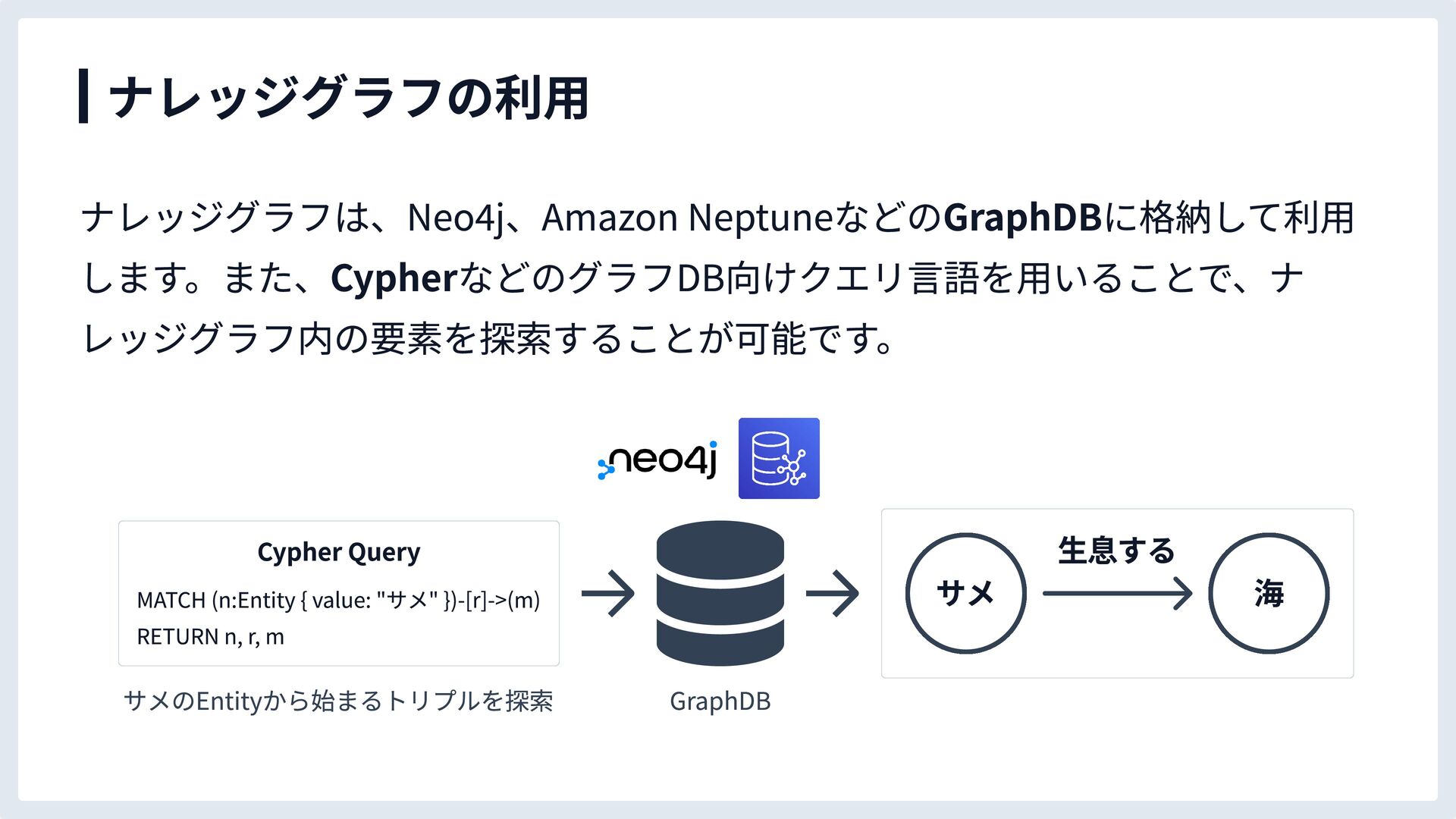Click the 生息する edge label
The width and height of the screenshot is (1456, 819).
tap(1116, 551)
